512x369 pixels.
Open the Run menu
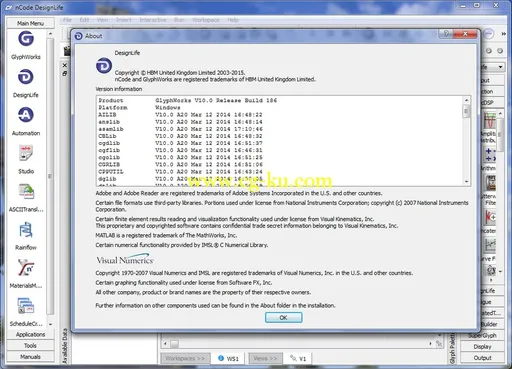tap(179, 20)
